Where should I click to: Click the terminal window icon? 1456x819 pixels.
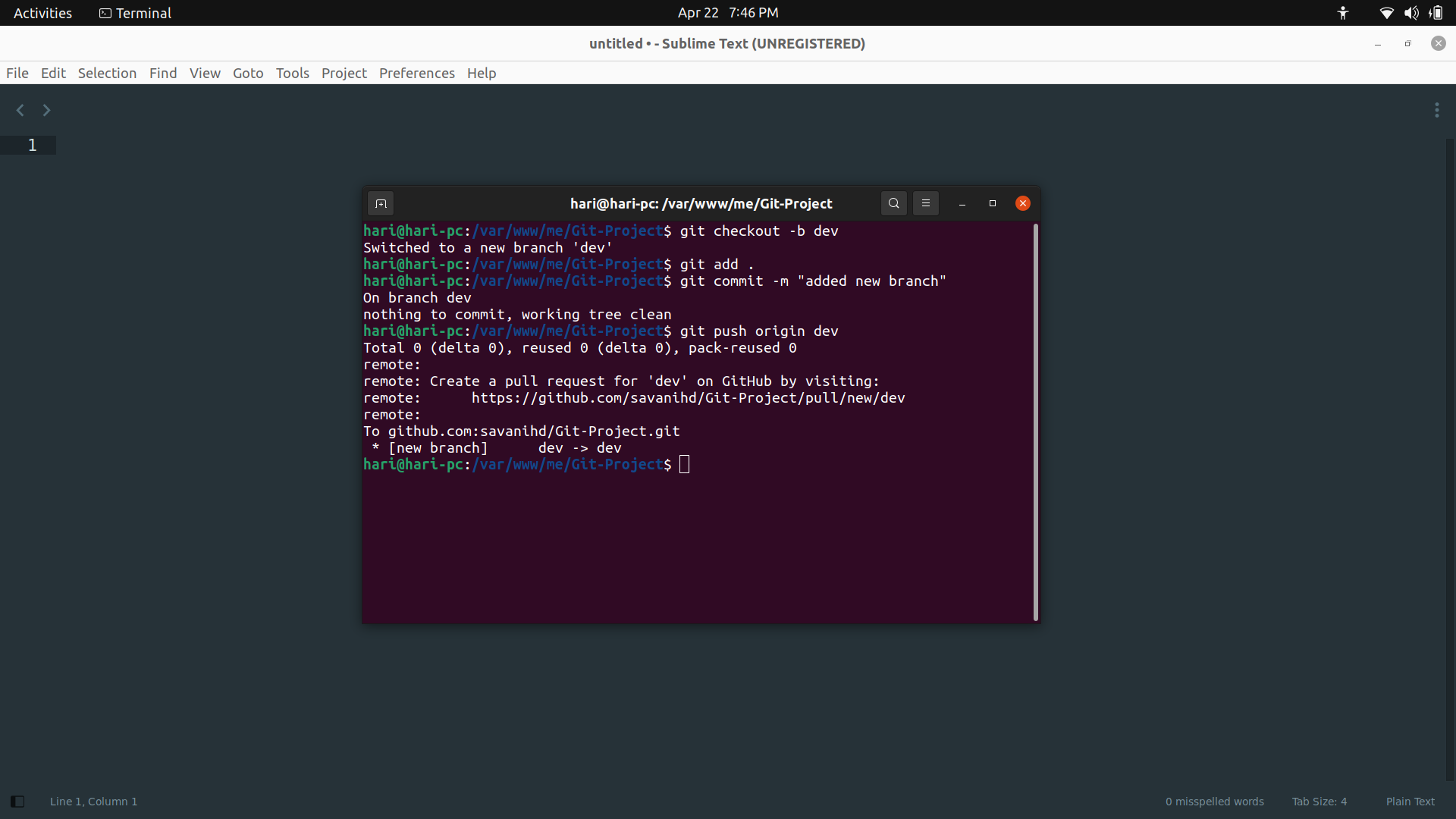pos(381,203)
